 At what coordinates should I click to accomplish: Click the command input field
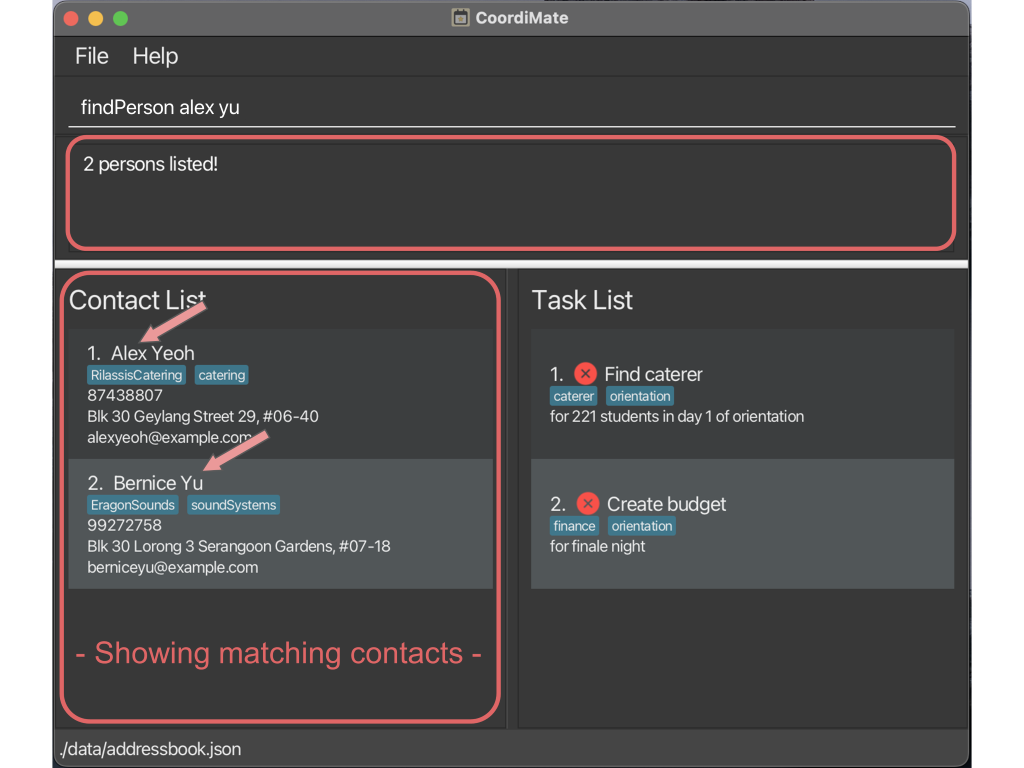tap(510, 107)
